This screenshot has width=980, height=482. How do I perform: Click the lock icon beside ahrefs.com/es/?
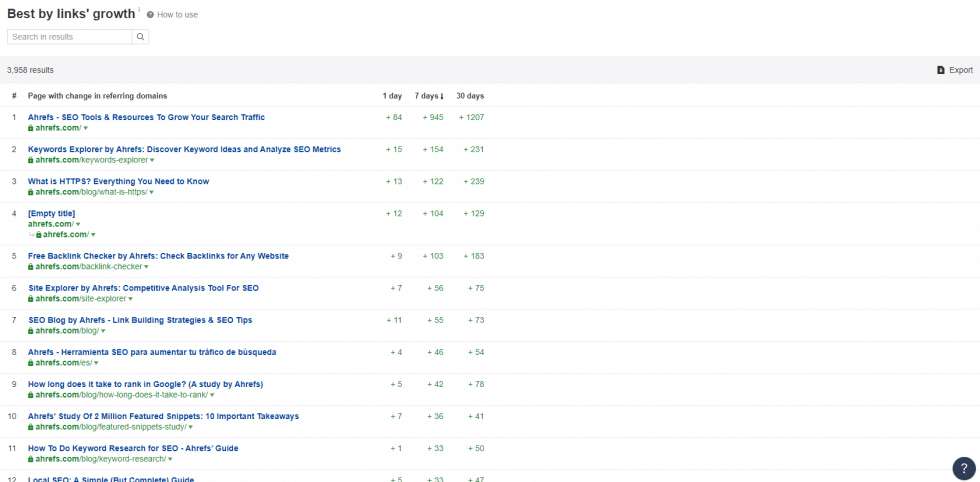pyautogui.click(x=31, y=363)
